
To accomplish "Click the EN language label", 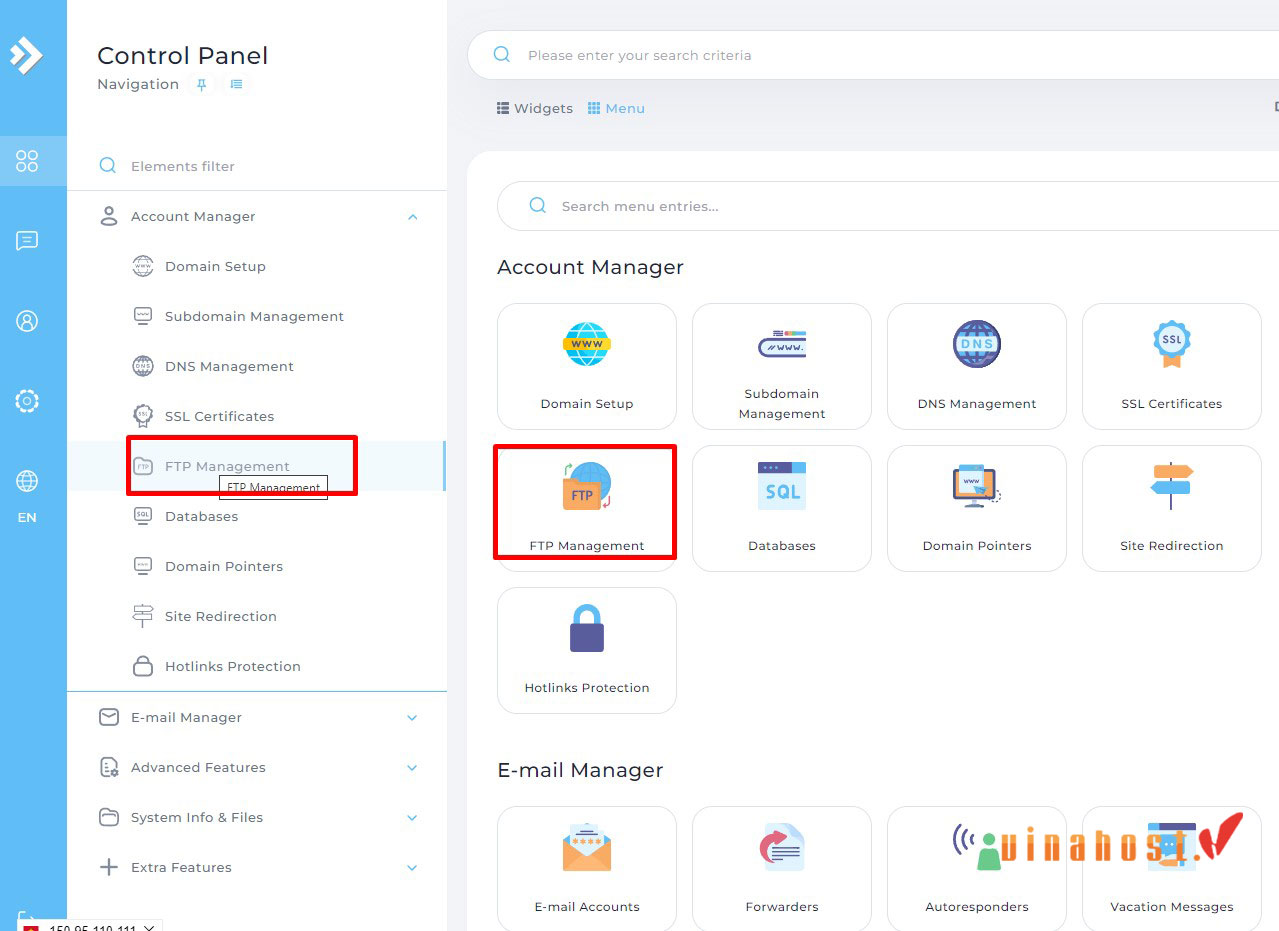I will 27,518.
